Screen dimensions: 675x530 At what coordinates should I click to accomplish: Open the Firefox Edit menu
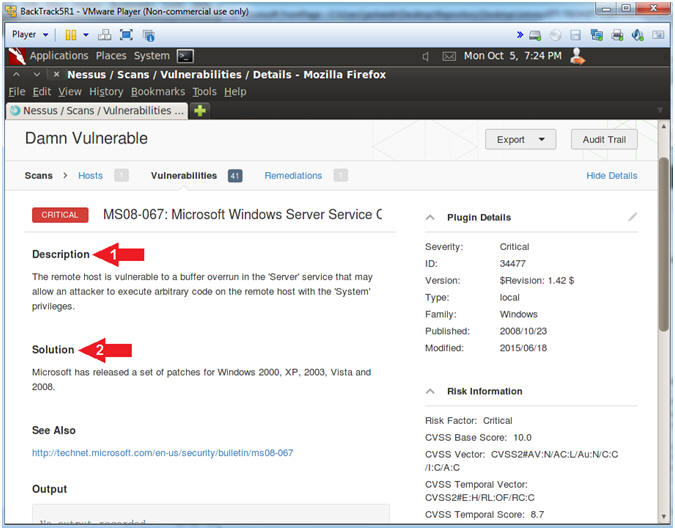42,92
